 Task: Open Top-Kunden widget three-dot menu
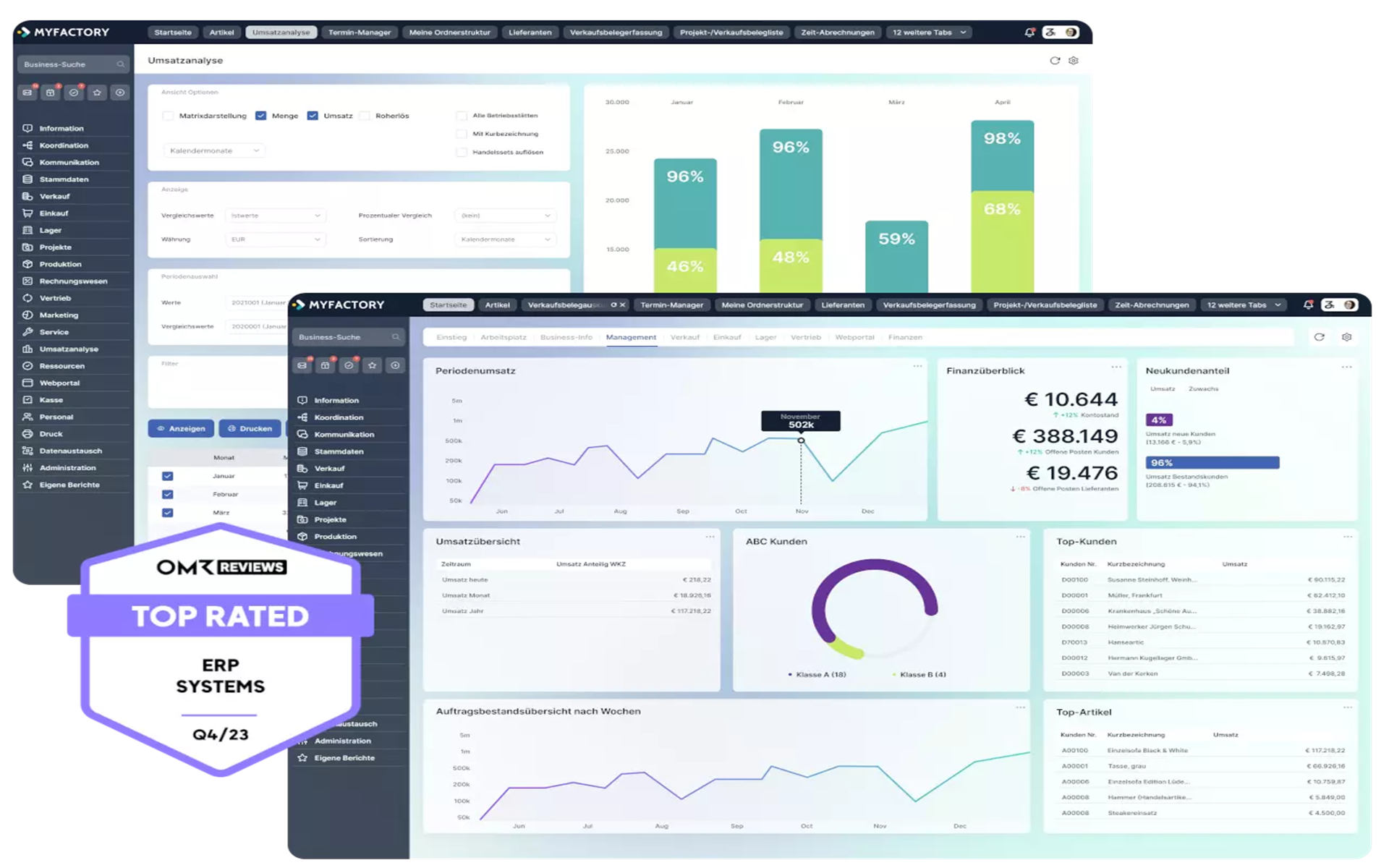tap(1347, 537)
